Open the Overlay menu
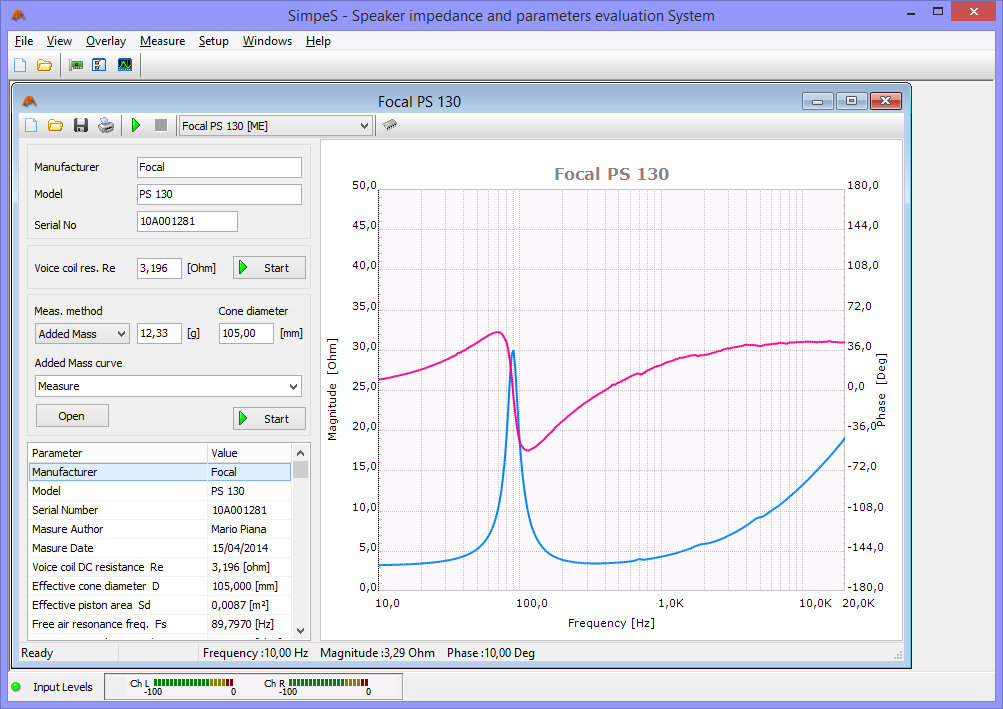 pyautogui.click(x=106, y=41)
